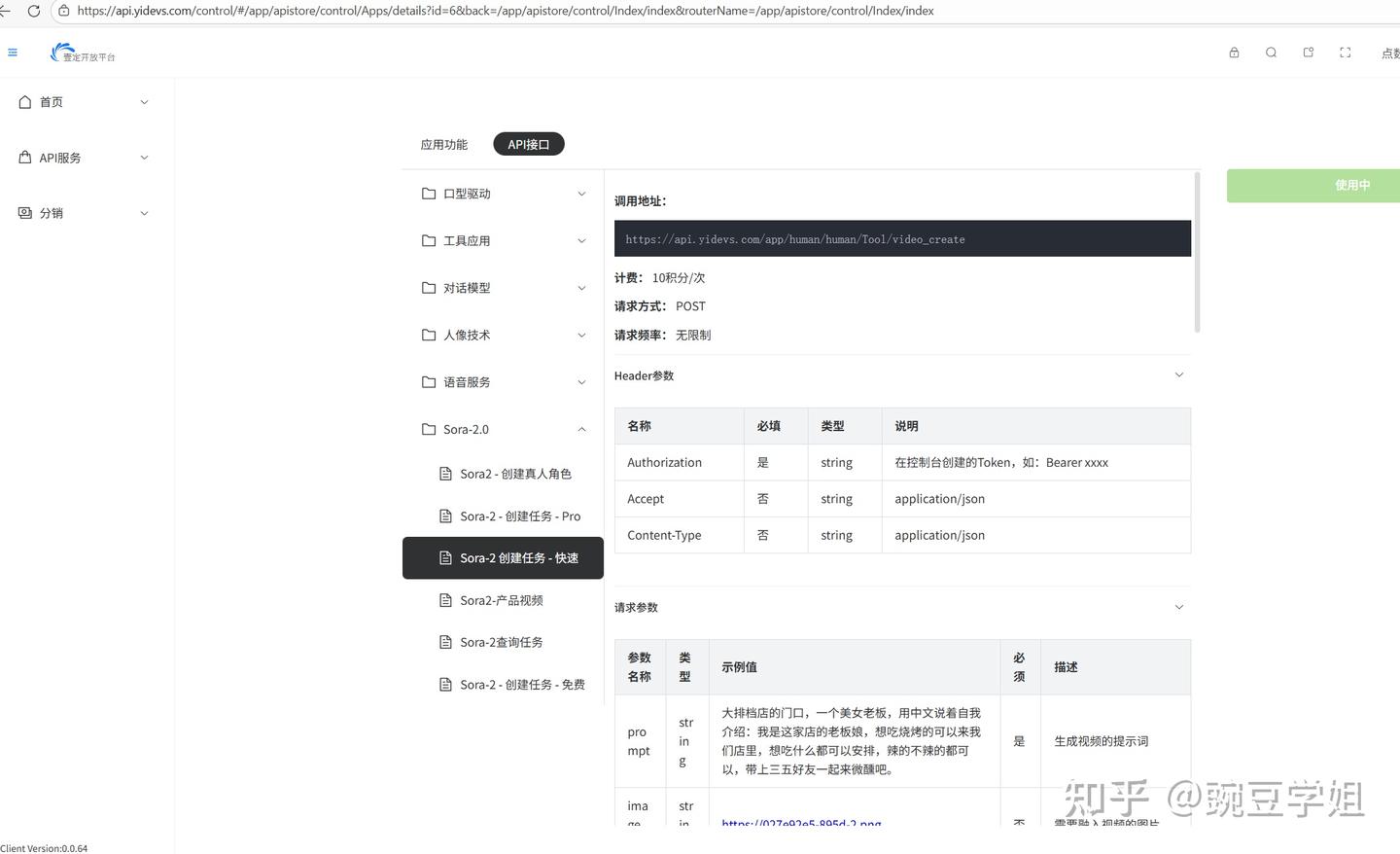The width and height of the screenshot is (1400, 854).
Task: Click the Client Version:0.0.64 status text
Action: click(x=44, y=848)
